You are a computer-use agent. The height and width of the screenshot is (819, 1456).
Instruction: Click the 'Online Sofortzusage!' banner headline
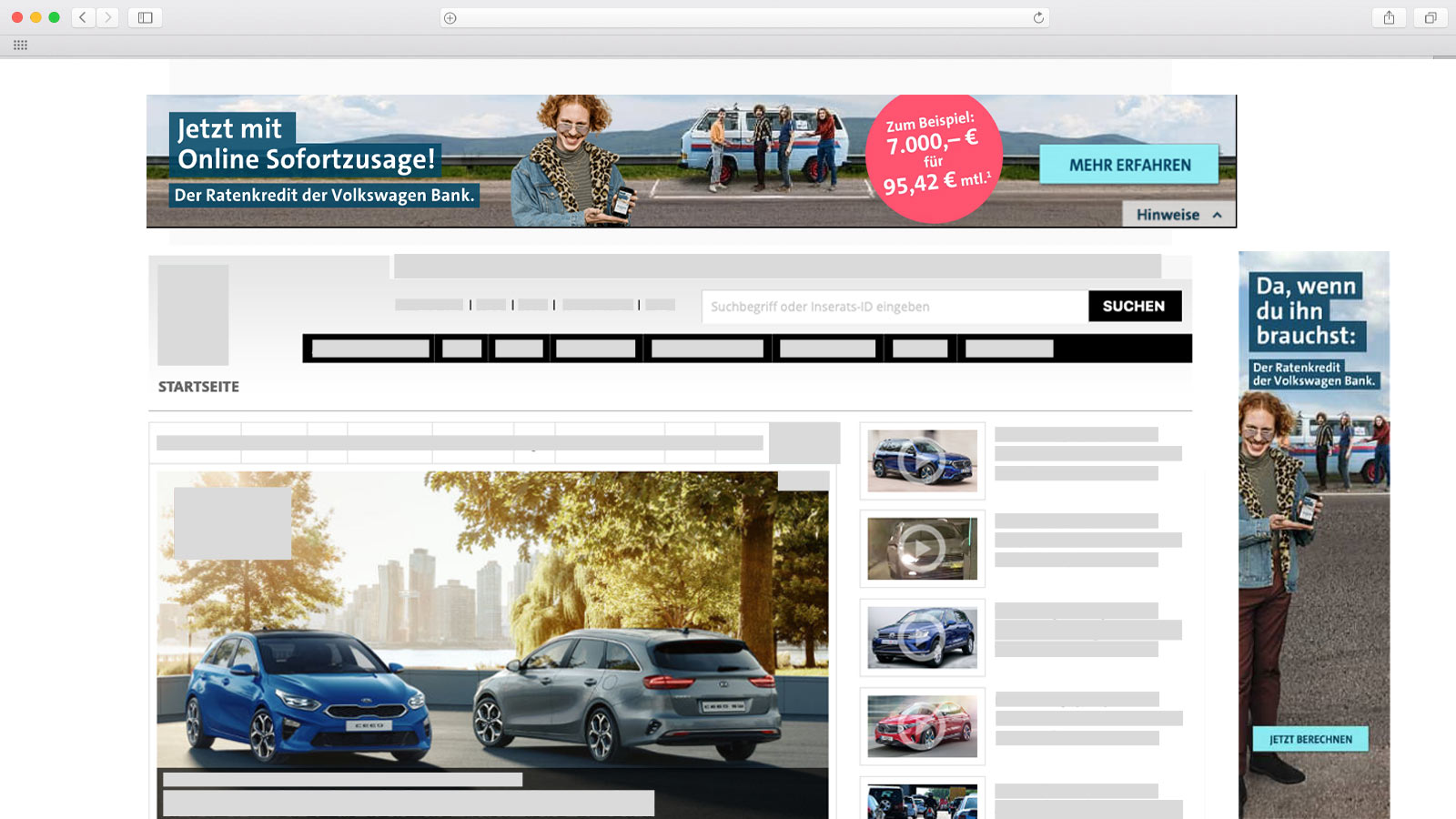pos(307,159)
